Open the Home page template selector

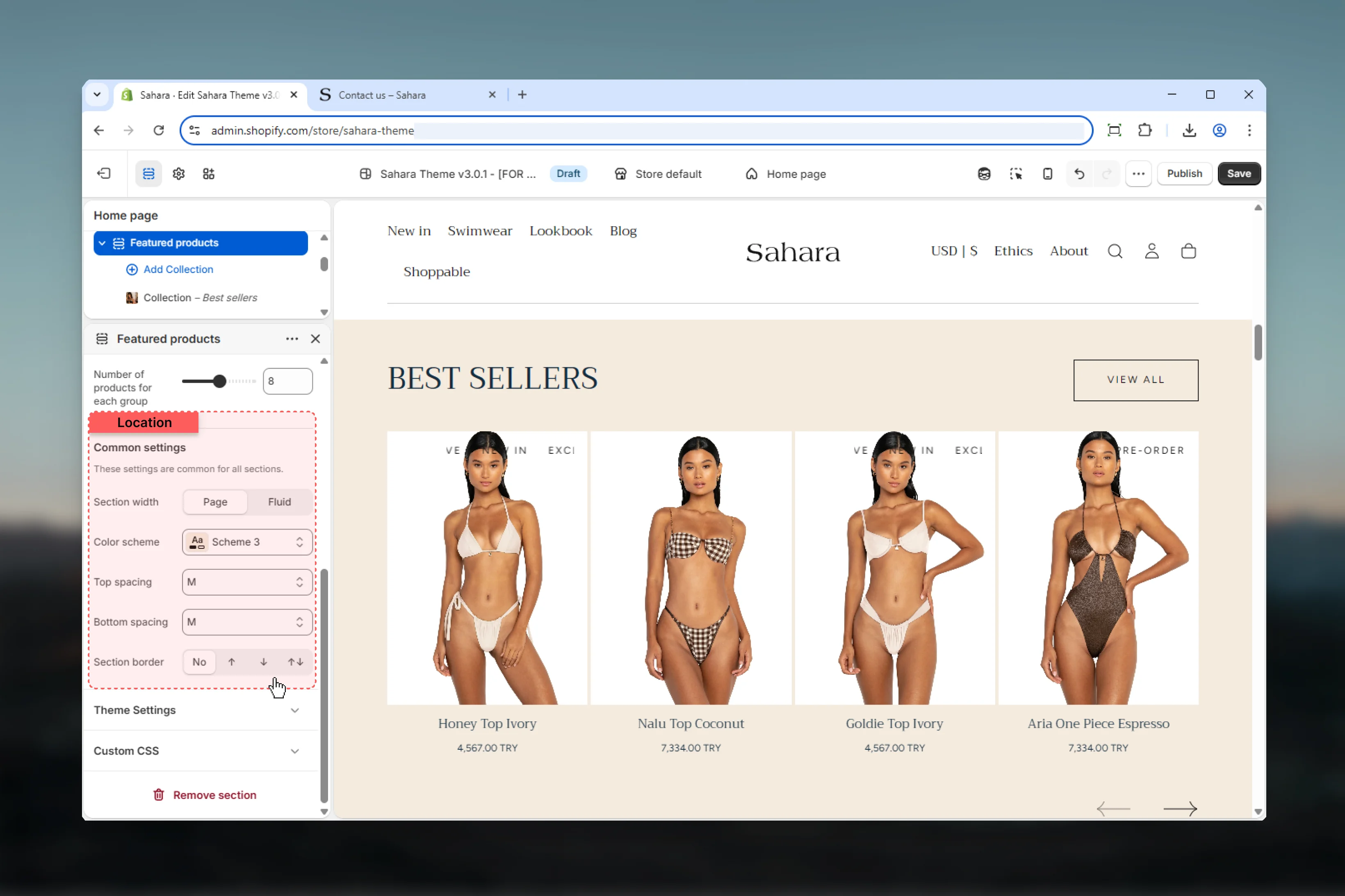pyautogui.click(x=785, y=174)
